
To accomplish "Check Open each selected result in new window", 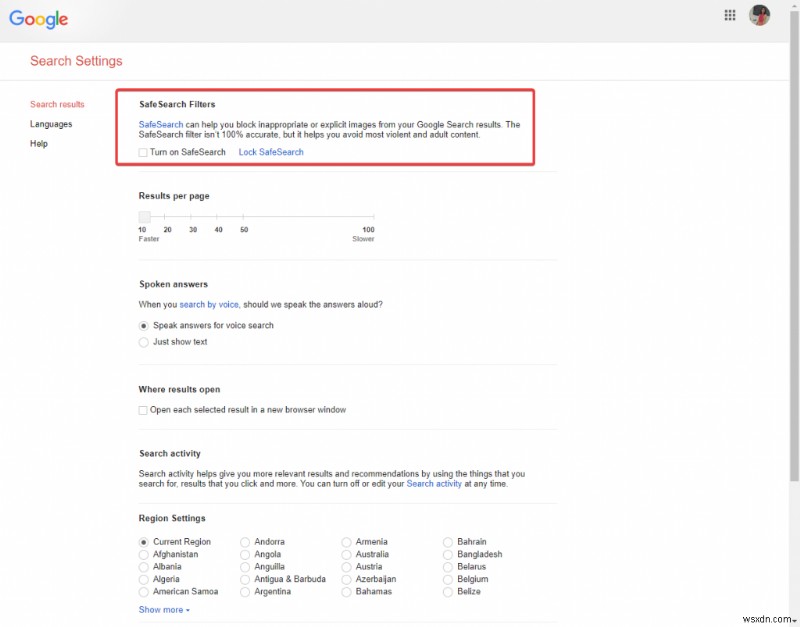I will point(142,409).
